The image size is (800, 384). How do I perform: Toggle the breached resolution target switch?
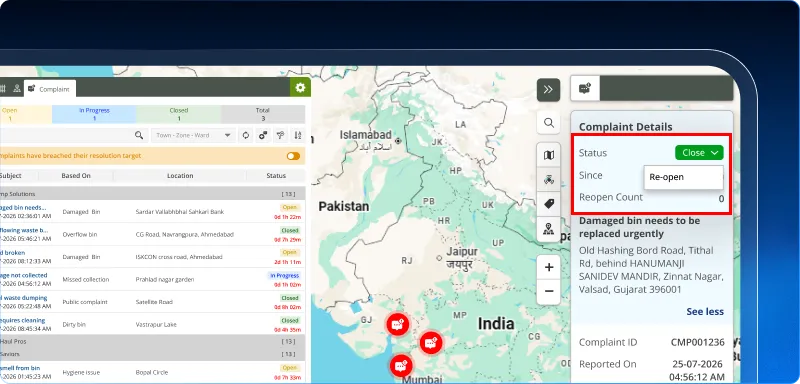click(293, 156)
